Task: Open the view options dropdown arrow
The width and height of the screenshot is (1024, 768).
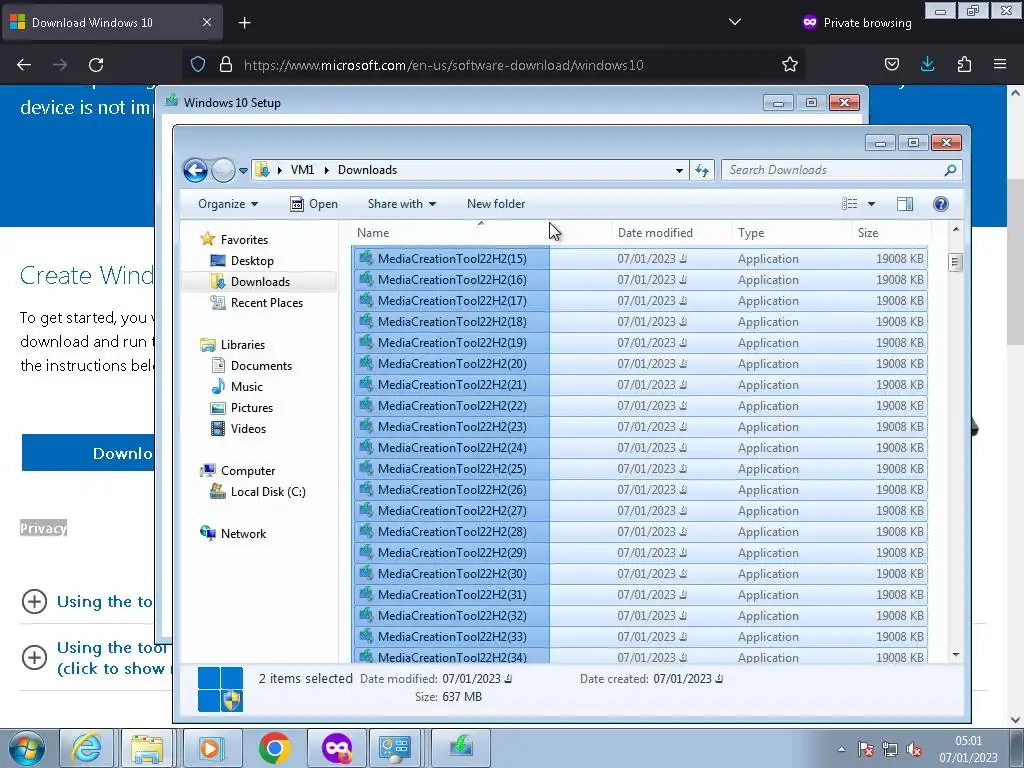Action: (x=871, y=204)
